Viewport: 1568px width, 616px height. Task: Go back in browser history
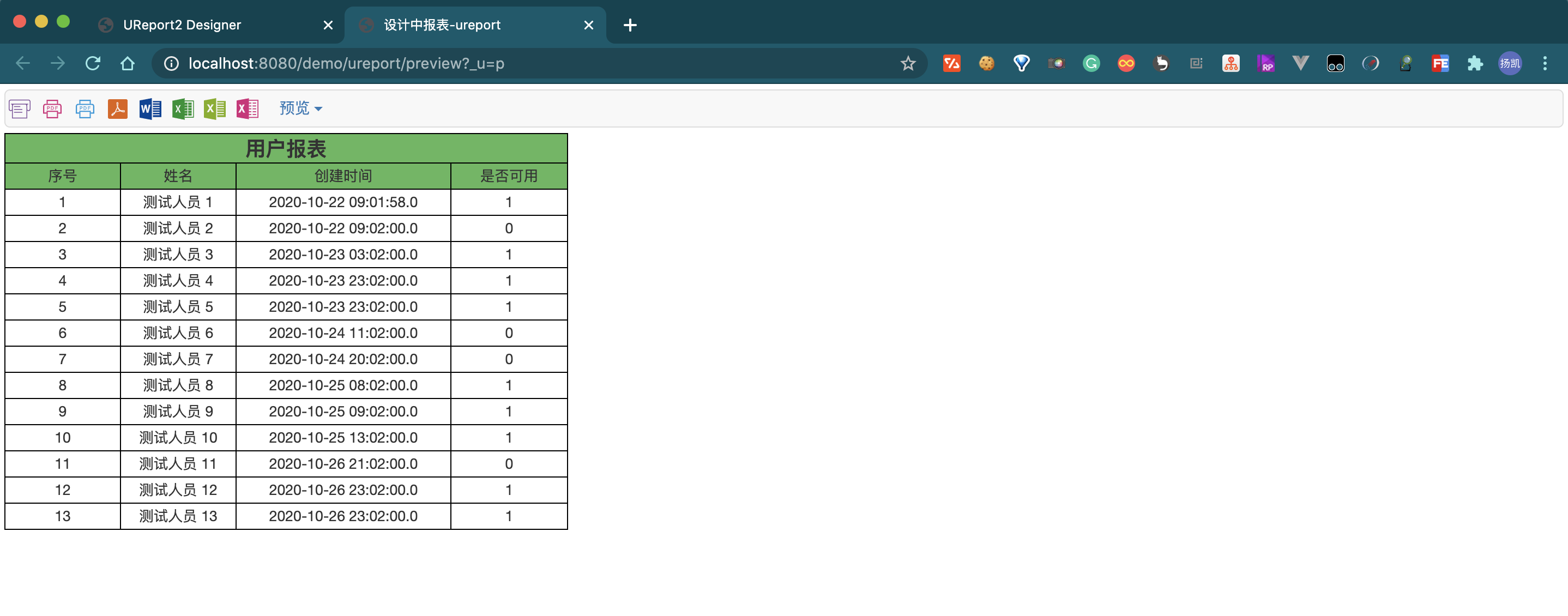[23, 63]
